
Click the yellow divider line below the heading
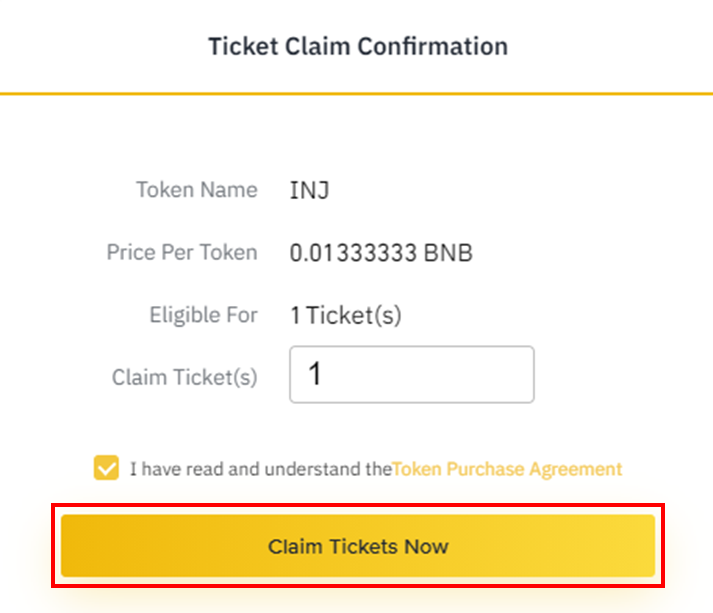click(356, 93)
